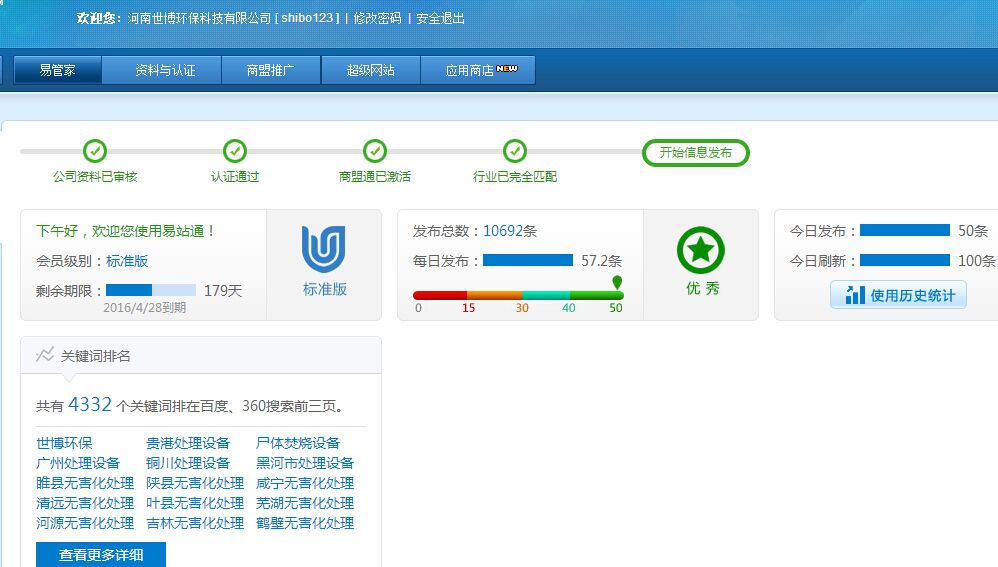Viewport: 998px width, 567px height.
Task: Click the 今日刷新 progress bar
Action: [x=904, y=260]
